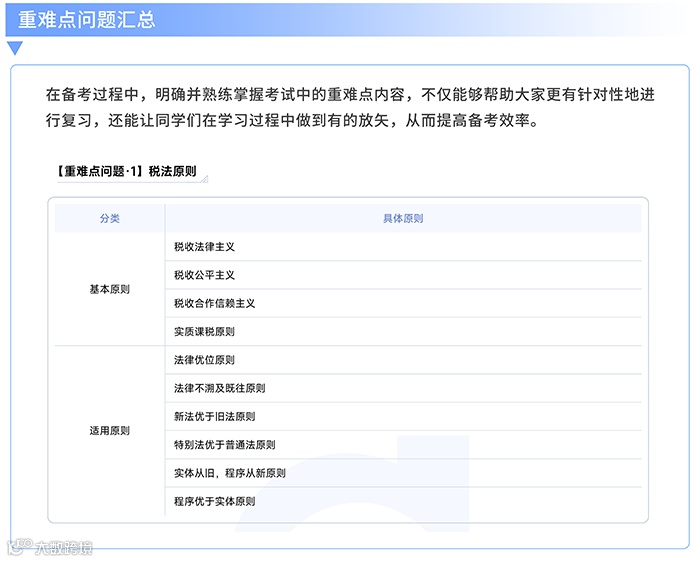
Task: Click the blue down-pointing triangle under the header
Action: click(15, 48)
